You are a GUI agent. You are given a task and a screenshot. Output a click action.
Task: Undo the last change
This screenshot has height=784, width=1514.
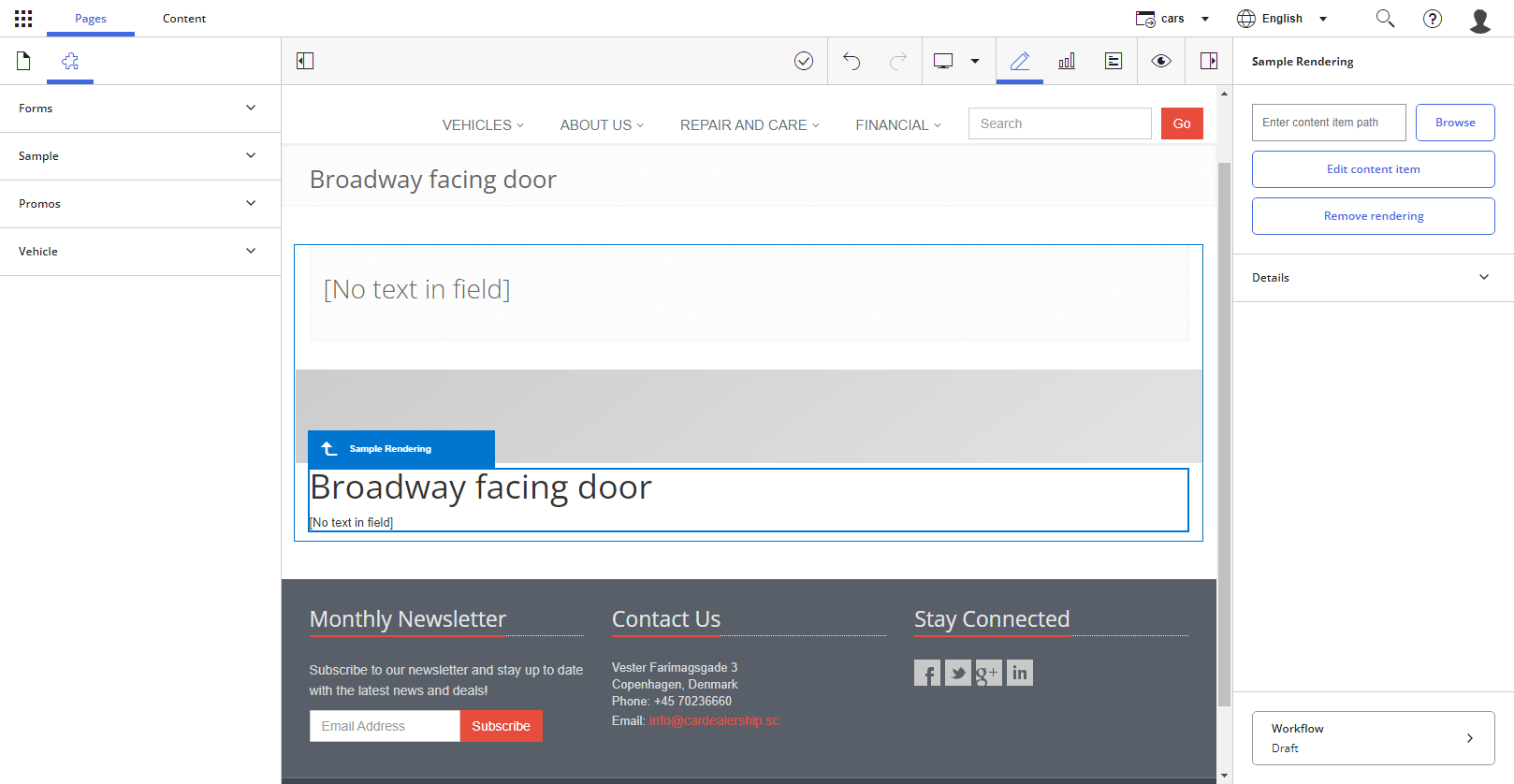point(852,61)
